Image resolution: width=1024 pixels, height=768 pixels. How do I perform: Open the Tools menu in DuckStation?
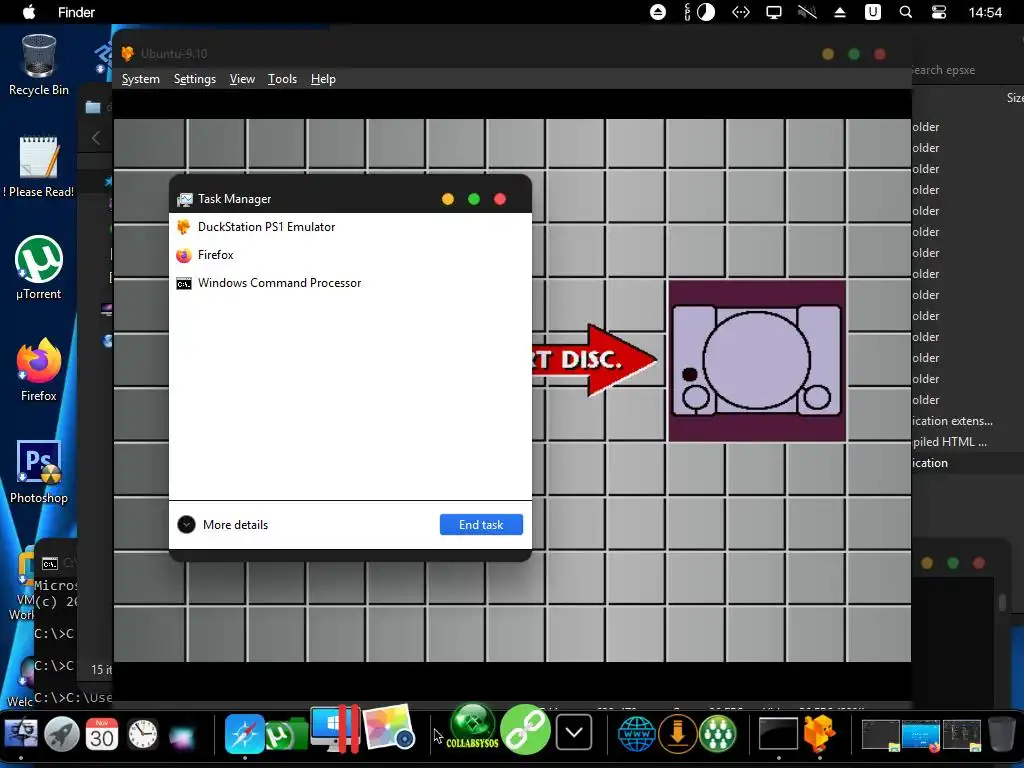click(x=282, y=79)
